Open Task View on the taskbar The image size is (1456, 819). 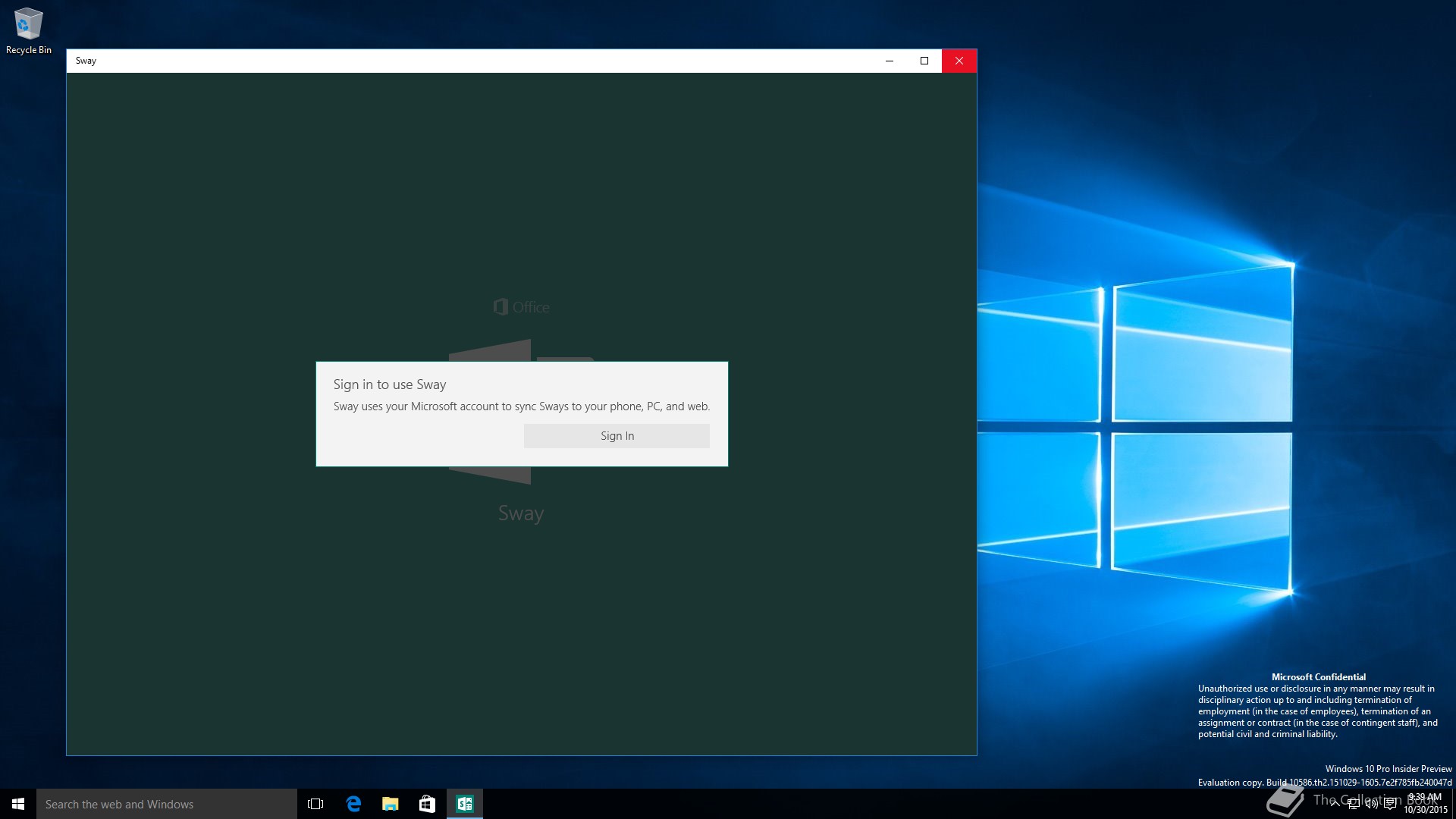click(315, 804)
